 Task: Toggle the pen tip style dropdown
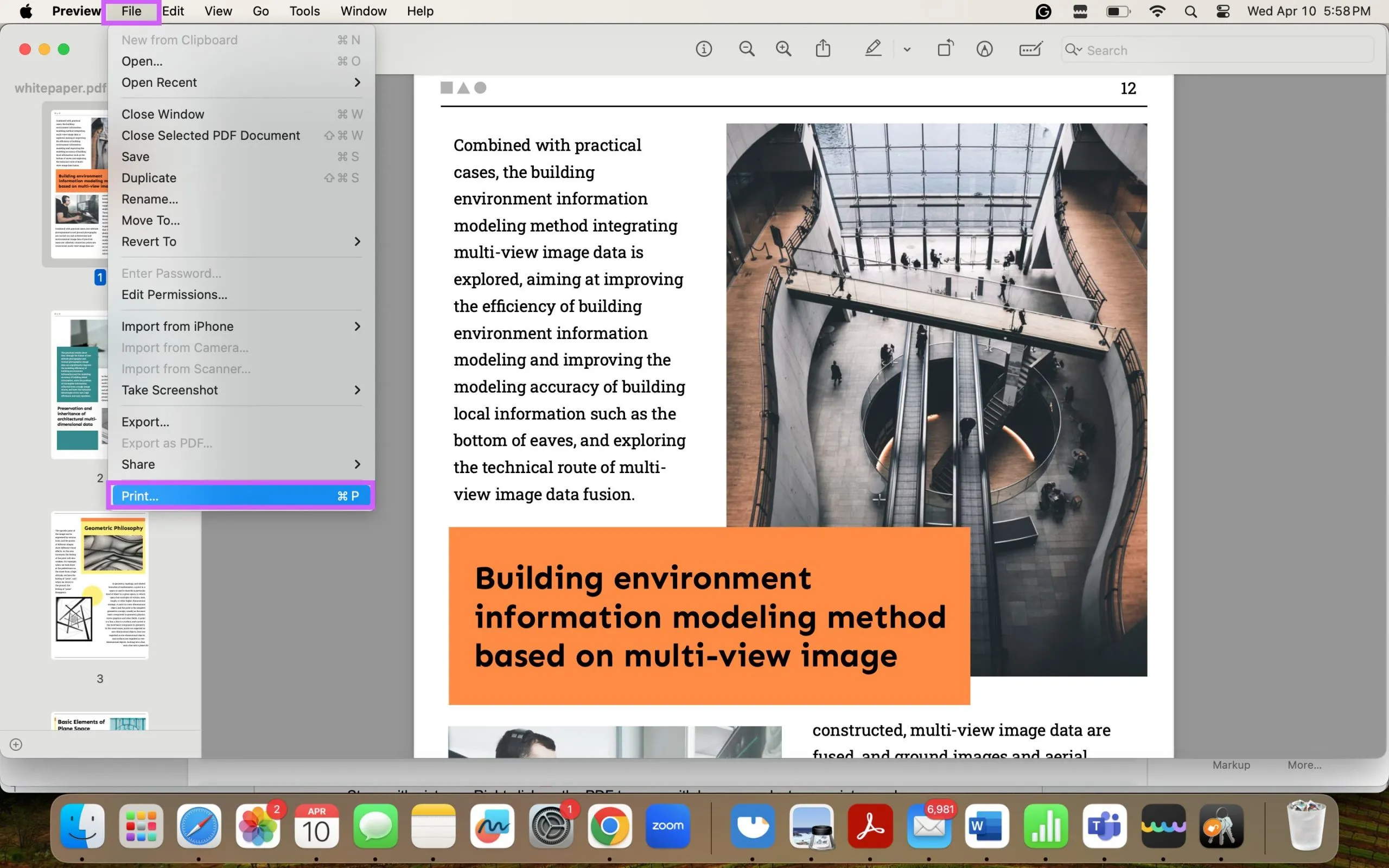click(906, 49)
